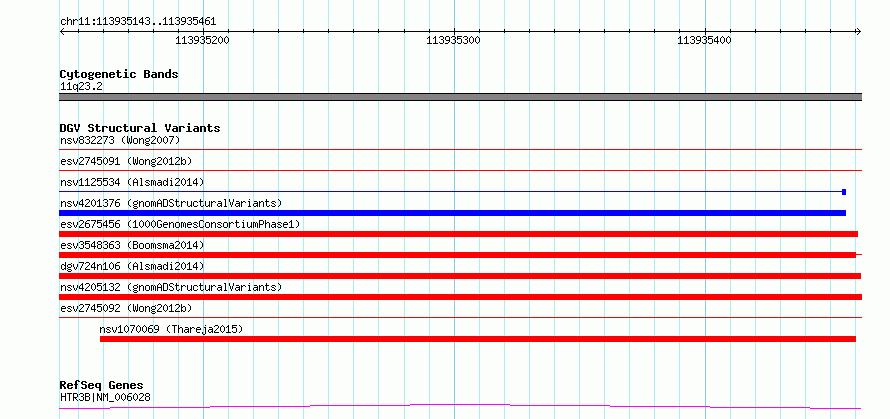This screenshot has height=419, width=890.
Task: Click the 113935200 ruler coordinate
Action: pyautogui.click(x=203, y=40)
